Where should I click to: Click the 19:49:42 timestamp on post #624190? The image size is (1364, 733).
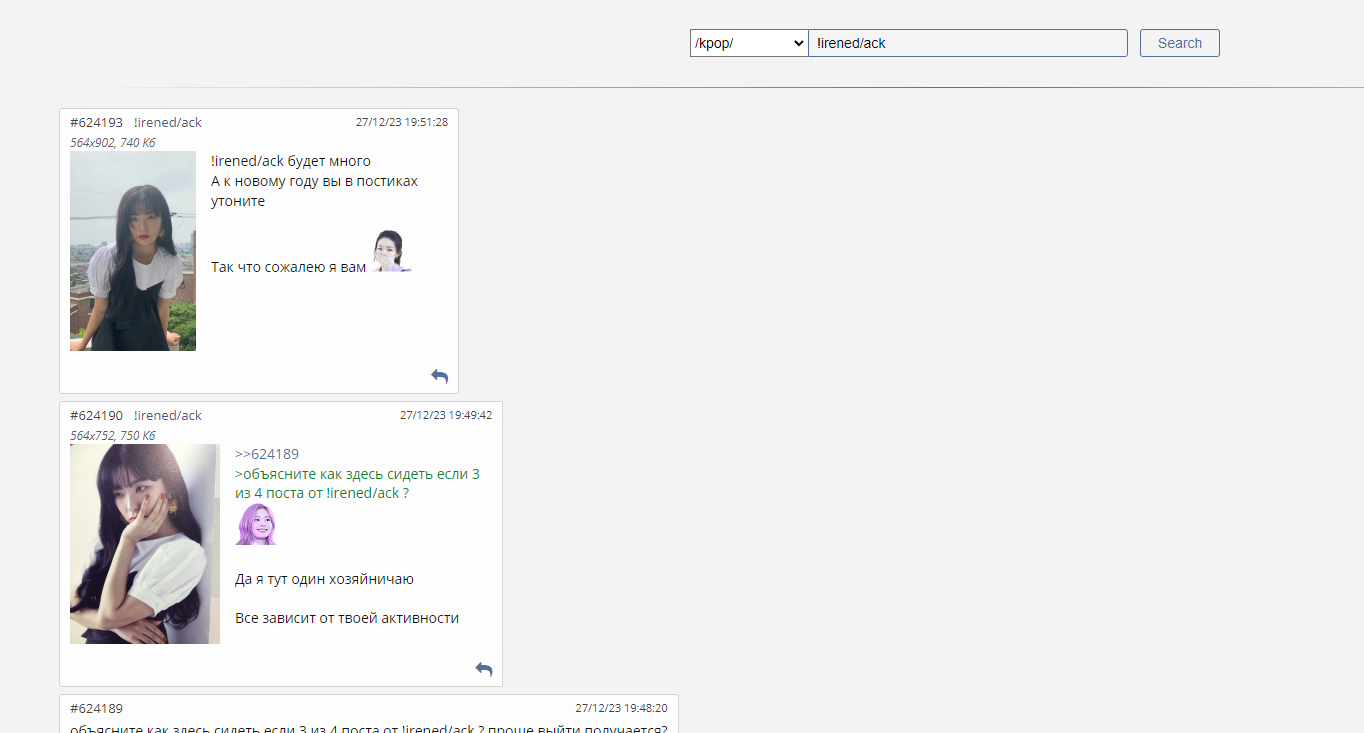tap(445, 415)
